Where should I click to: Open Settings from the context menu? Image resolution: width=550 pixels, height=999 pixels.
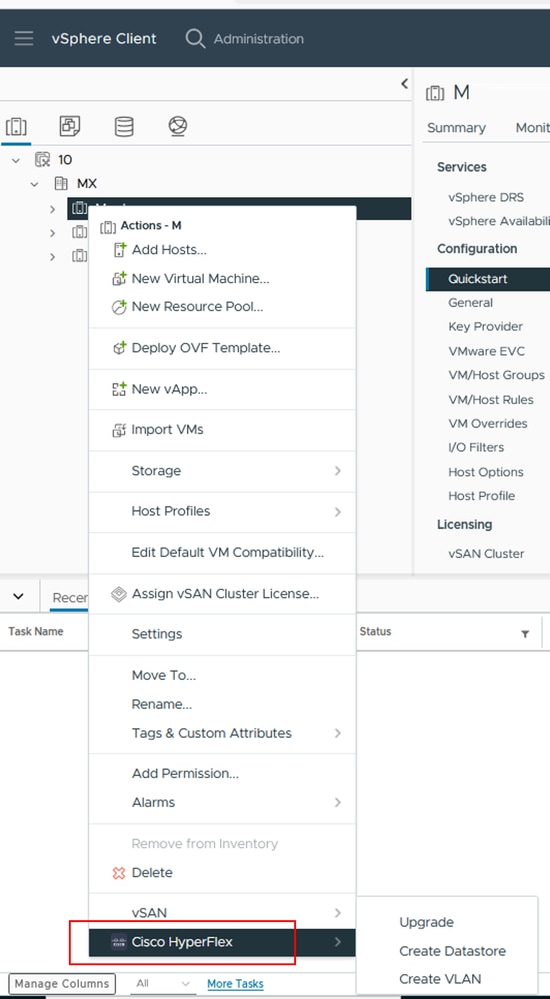tap(157, 634)
